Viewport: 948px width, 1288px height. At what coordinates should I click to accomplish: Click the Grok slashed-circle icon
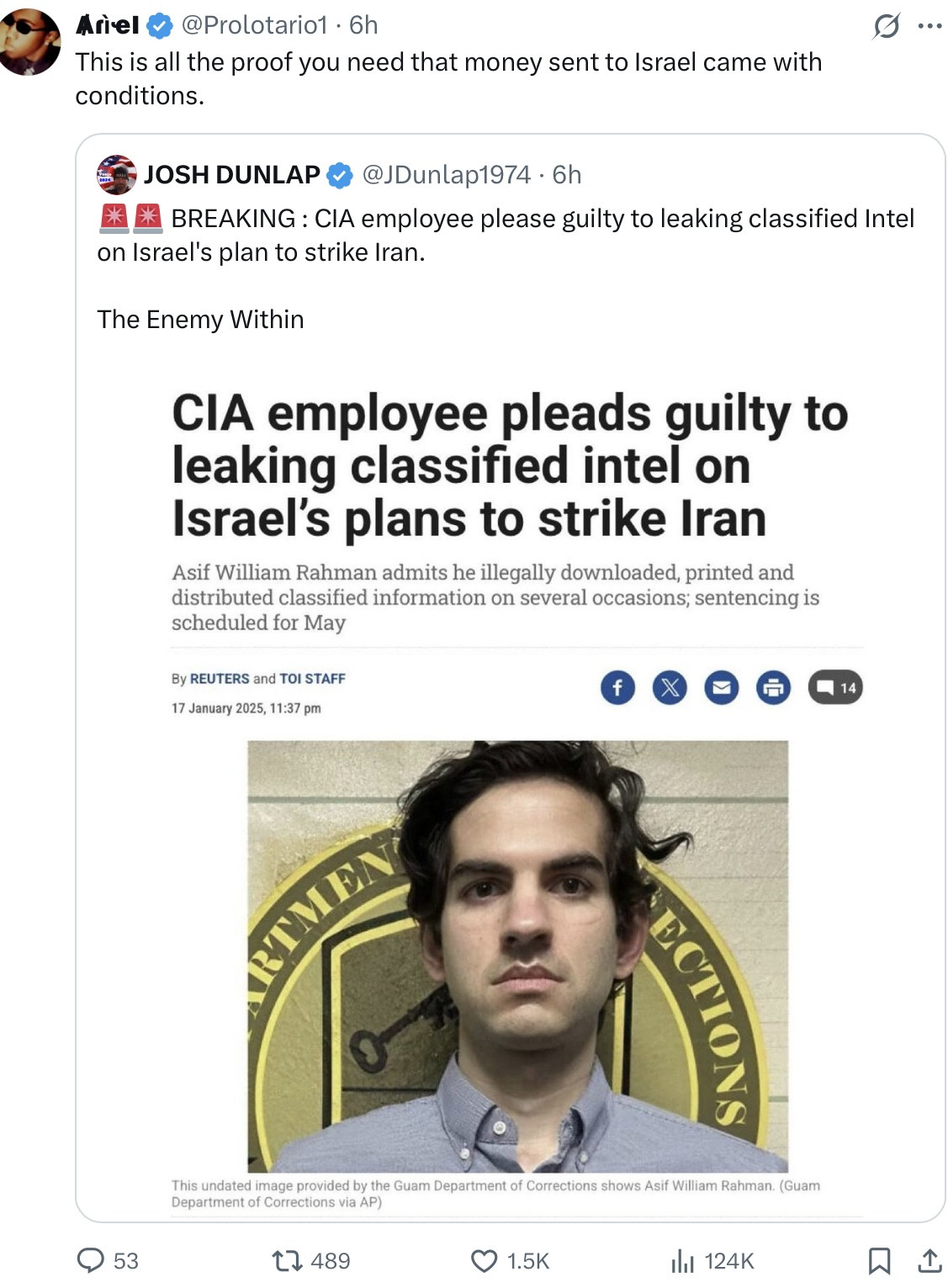tap(886, 26)
